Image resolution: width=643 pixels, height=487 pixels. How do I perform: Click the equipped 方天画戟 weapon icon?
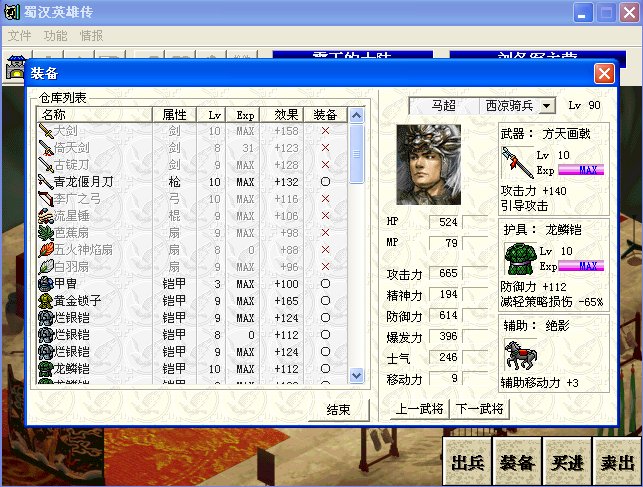(516, 163)
